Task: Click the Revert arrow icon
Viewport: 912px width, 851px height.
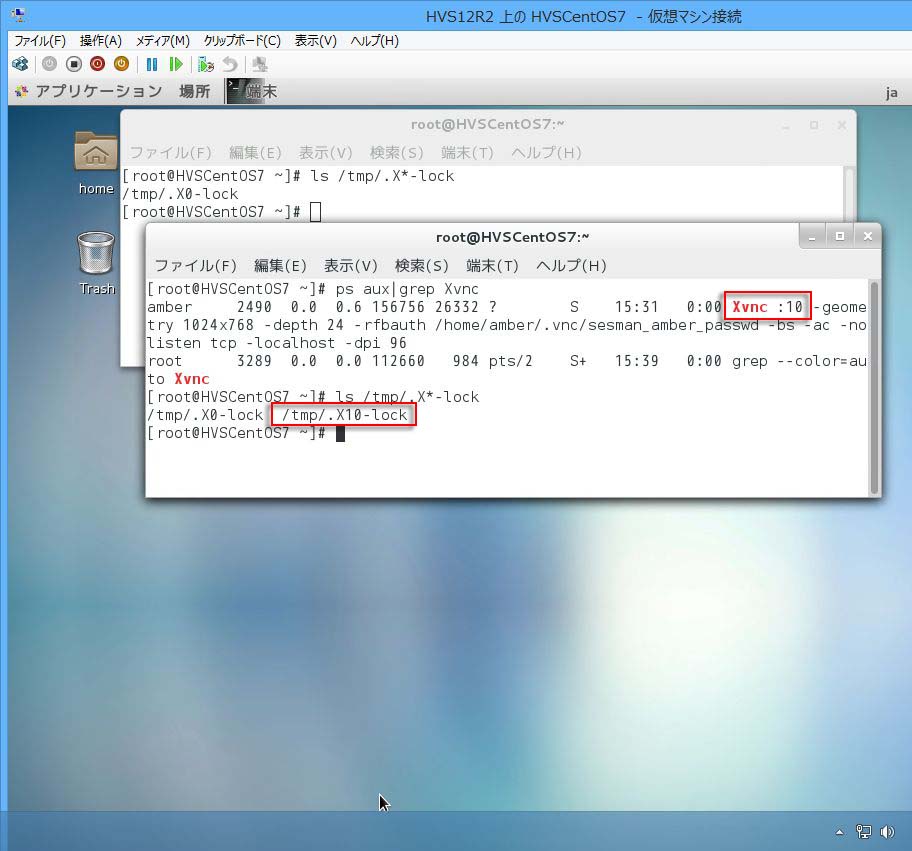Action: pyautogui.click(x=230, y=64)
